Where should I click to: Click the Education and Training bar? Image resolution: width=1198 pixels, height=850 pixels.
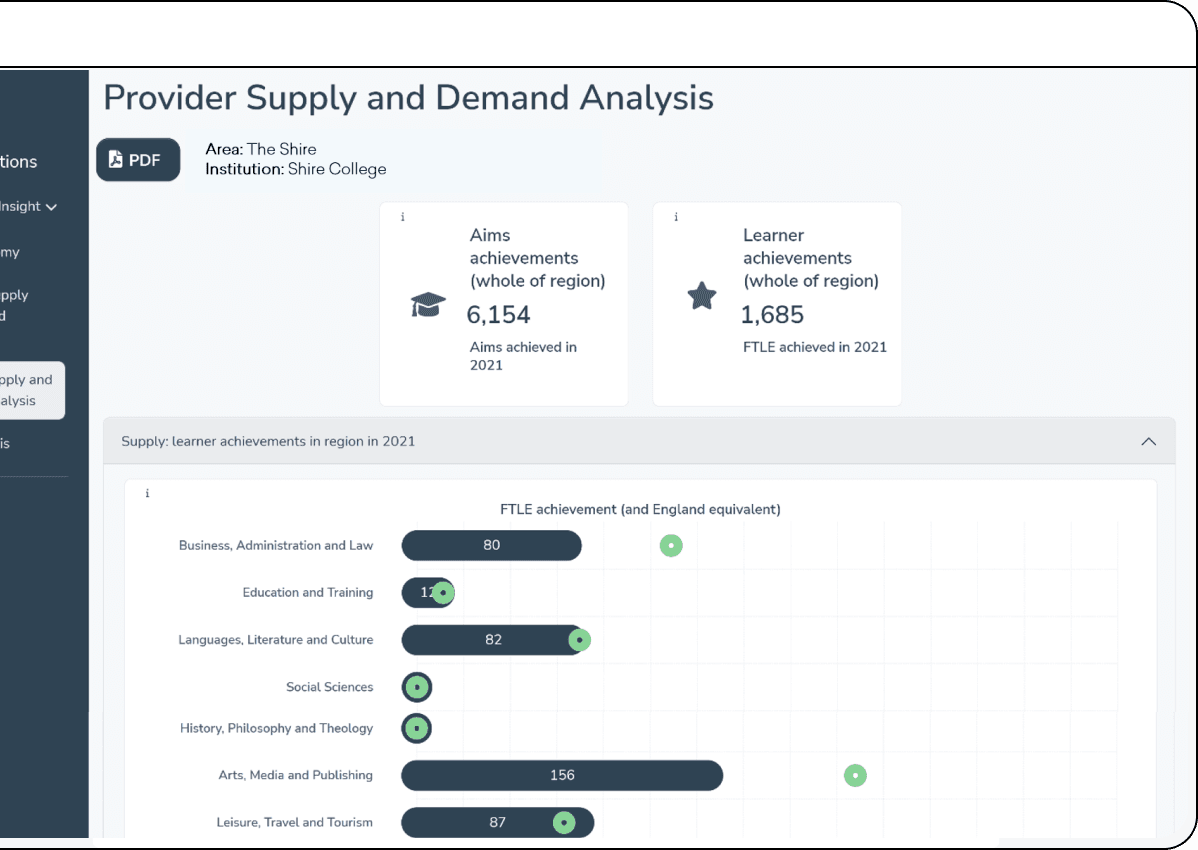418,593
